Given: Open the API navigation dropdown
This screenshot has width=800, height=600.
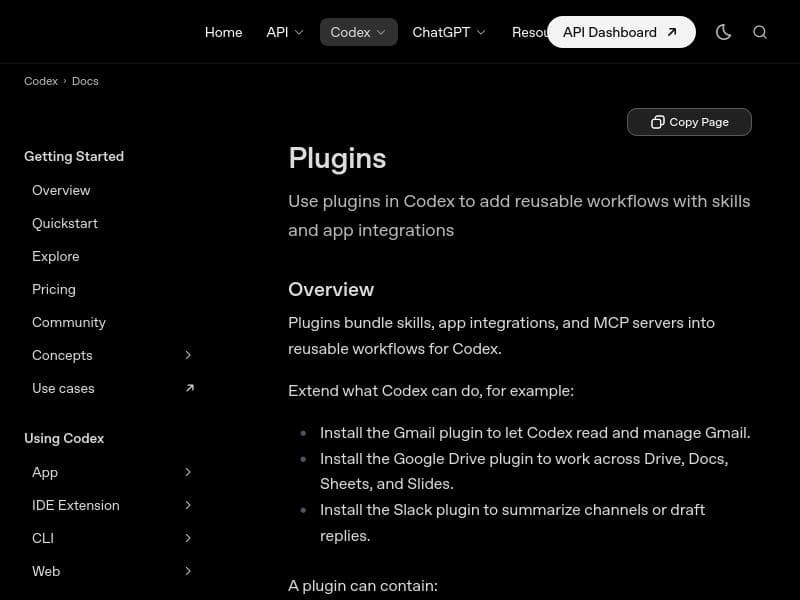Looking at the screenshot, I should pyautogui.click(x=284, y=32).
